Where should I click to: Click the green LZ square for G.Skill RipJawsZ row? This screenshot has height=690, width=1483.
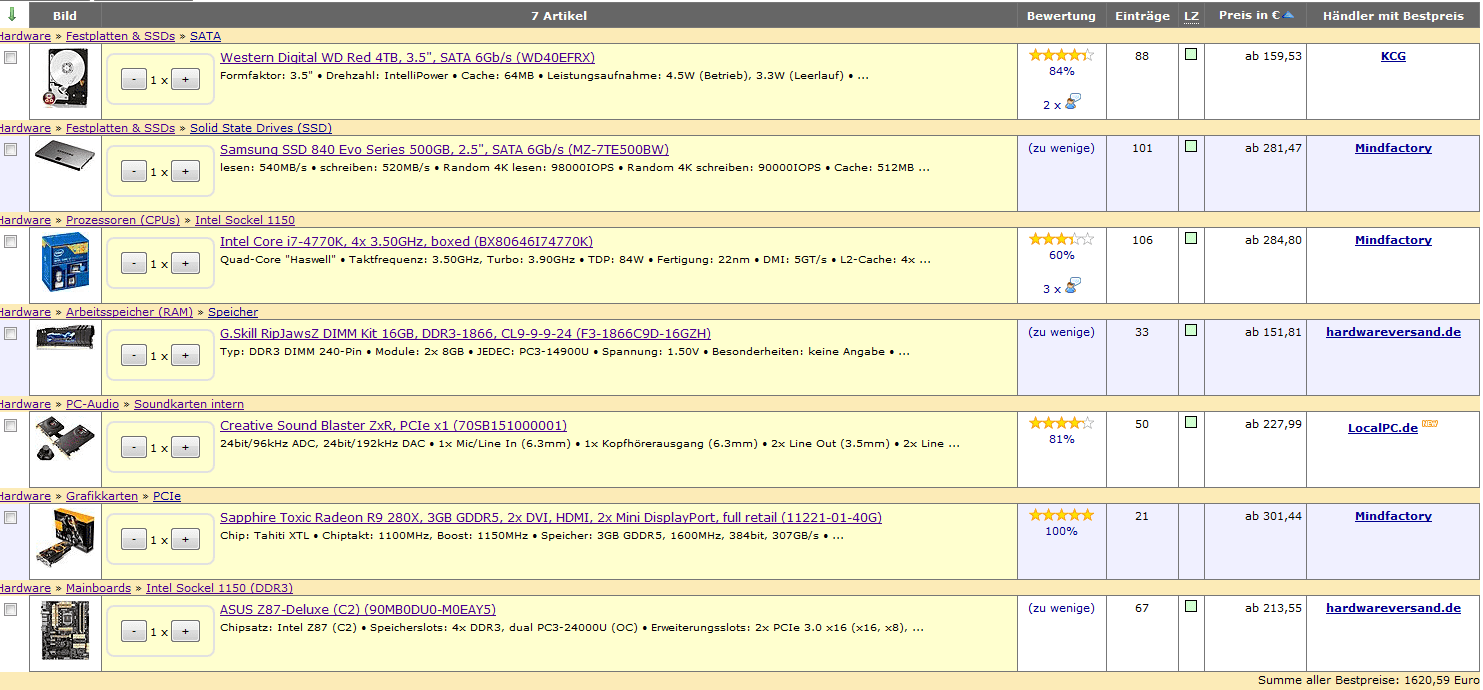[1191, 331]
